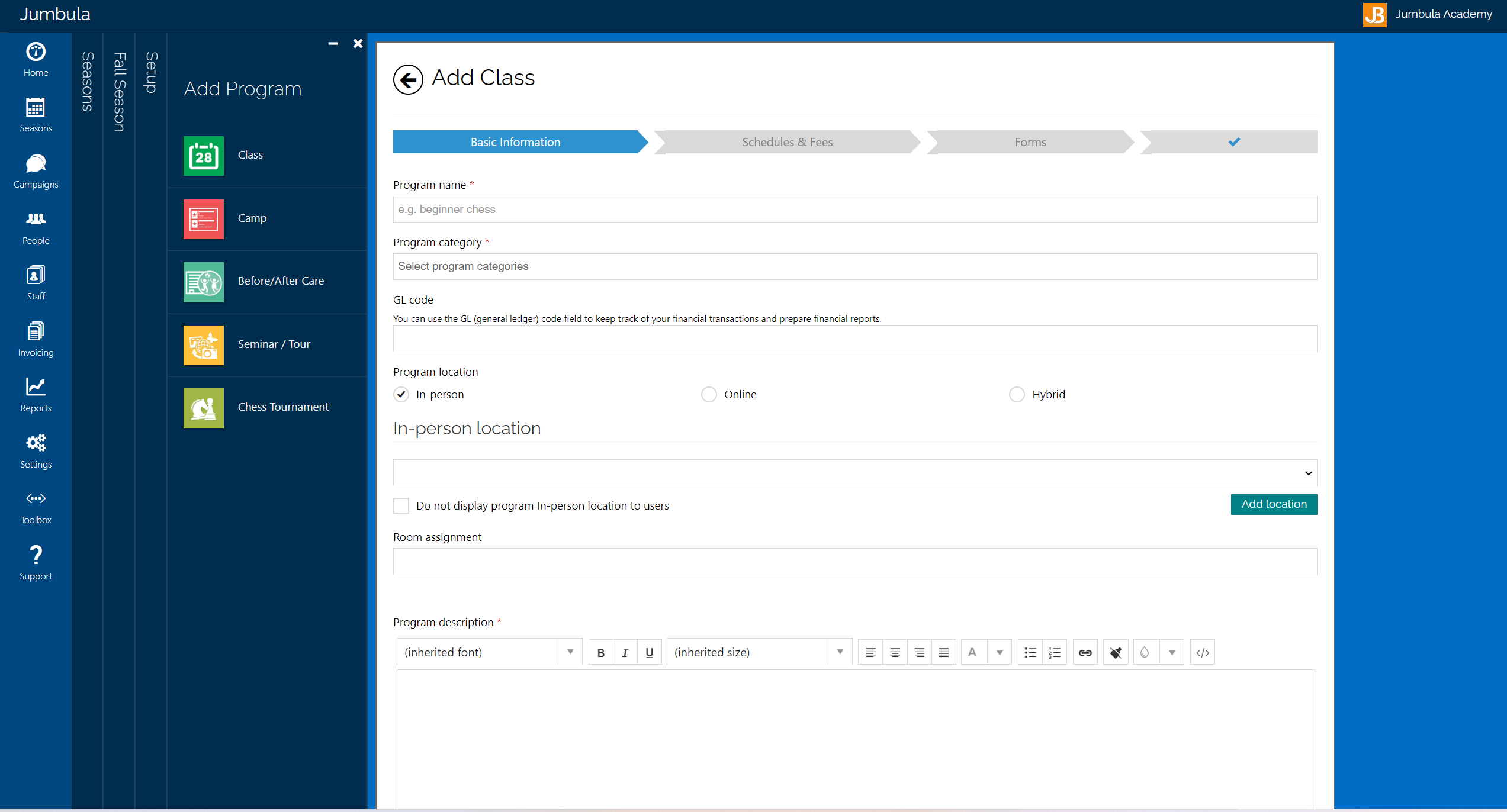This screenshot has height=812, width=1507.
Task: Open HTML source view in editor
Action: click(1202, 652)
